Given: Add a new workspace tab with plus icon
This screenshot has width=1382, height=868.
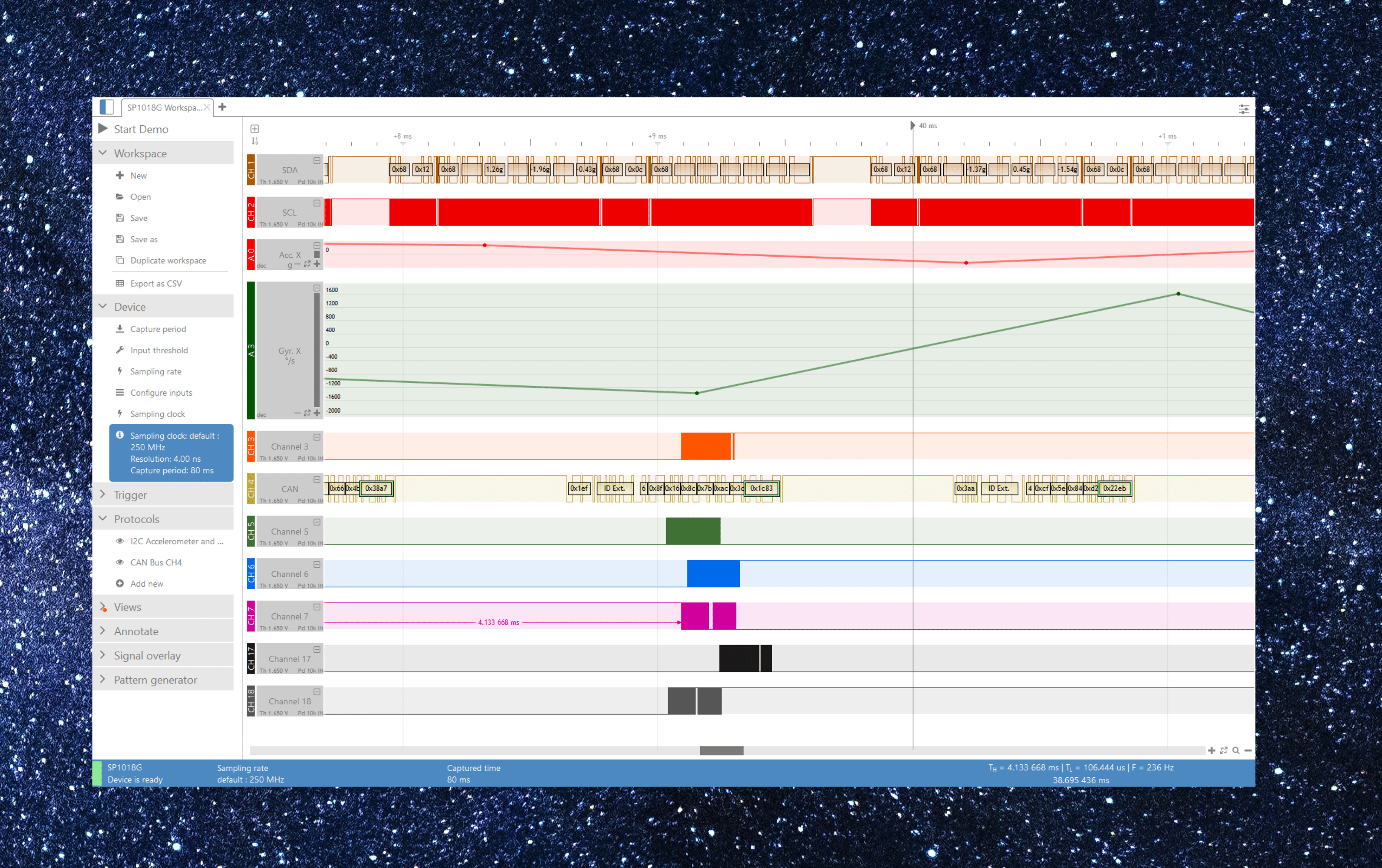Looking at the screenshot, I should tap(223, 107).
